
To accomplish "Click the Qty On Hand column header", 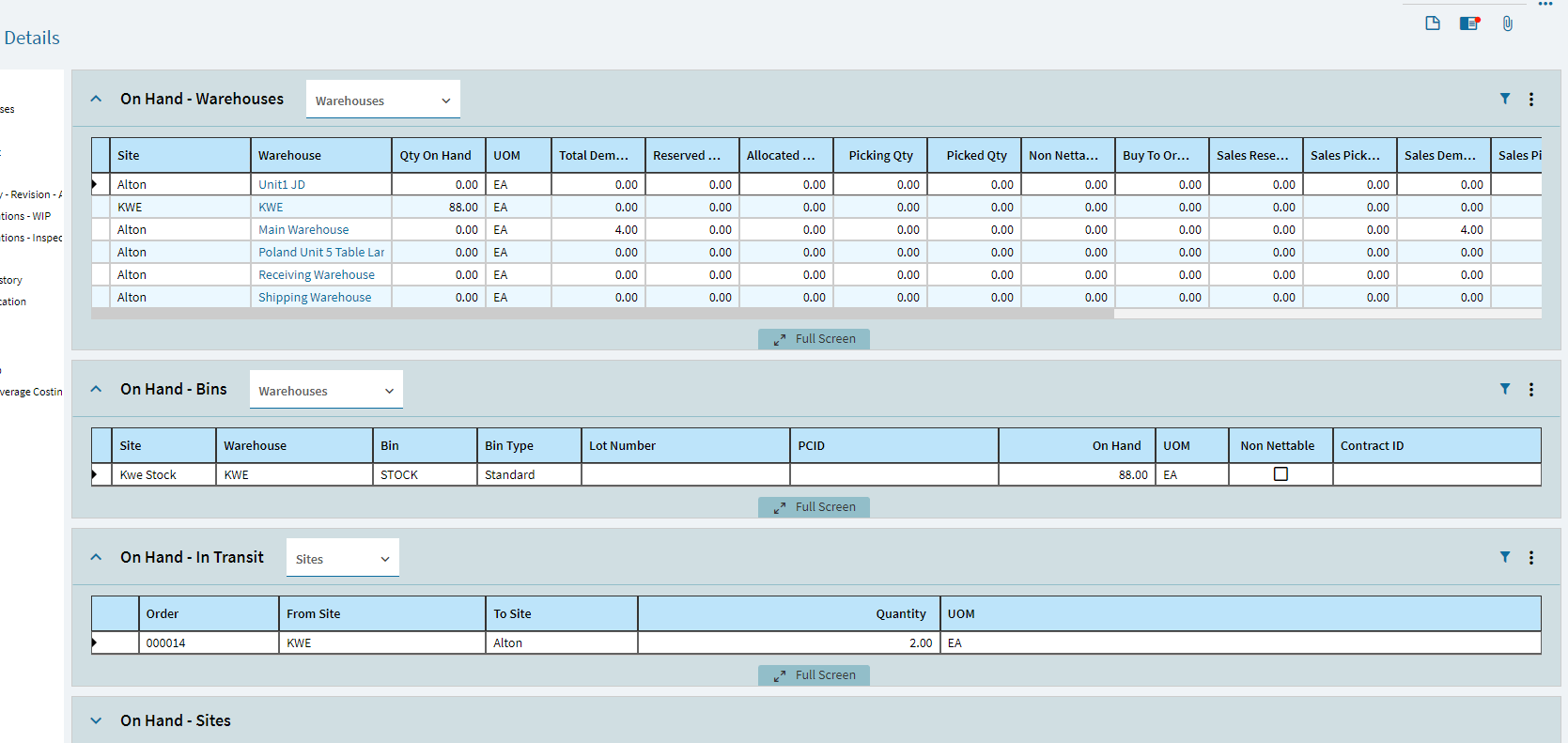I will (436, 156).
